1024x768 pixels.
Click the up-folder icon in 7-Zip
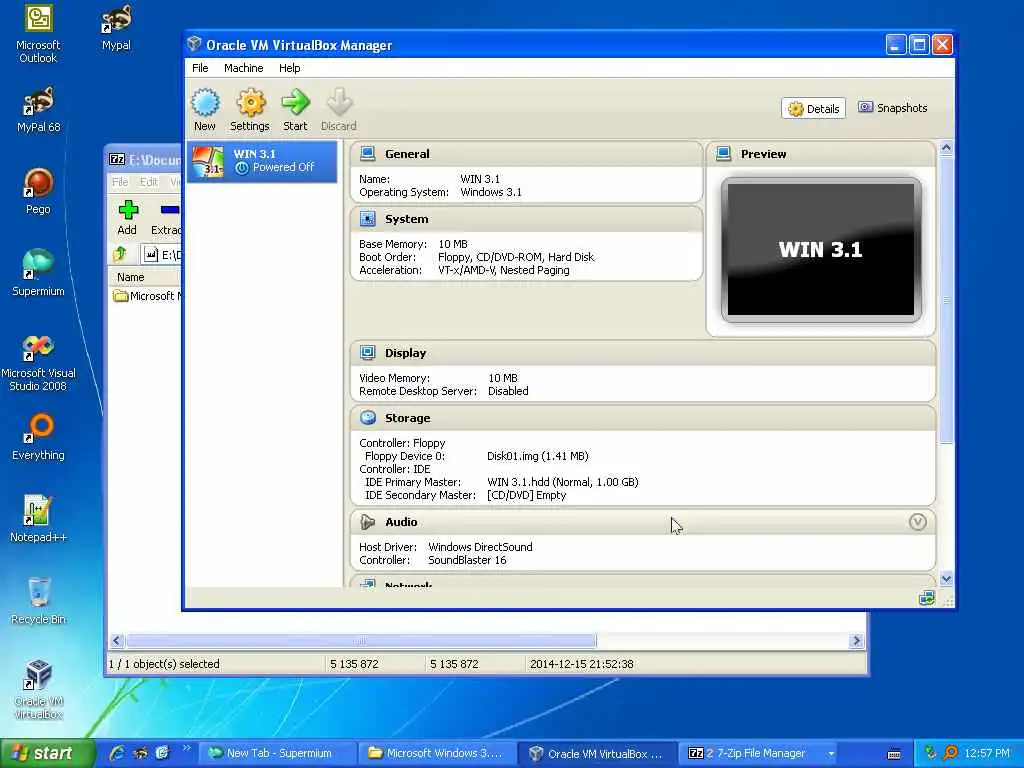pyautogui.click(x=120, y=254)
